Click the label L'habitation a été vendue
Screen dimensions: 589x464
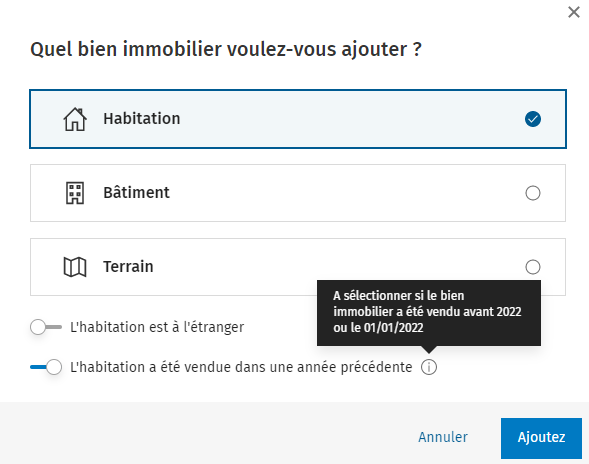click(241, 367)
